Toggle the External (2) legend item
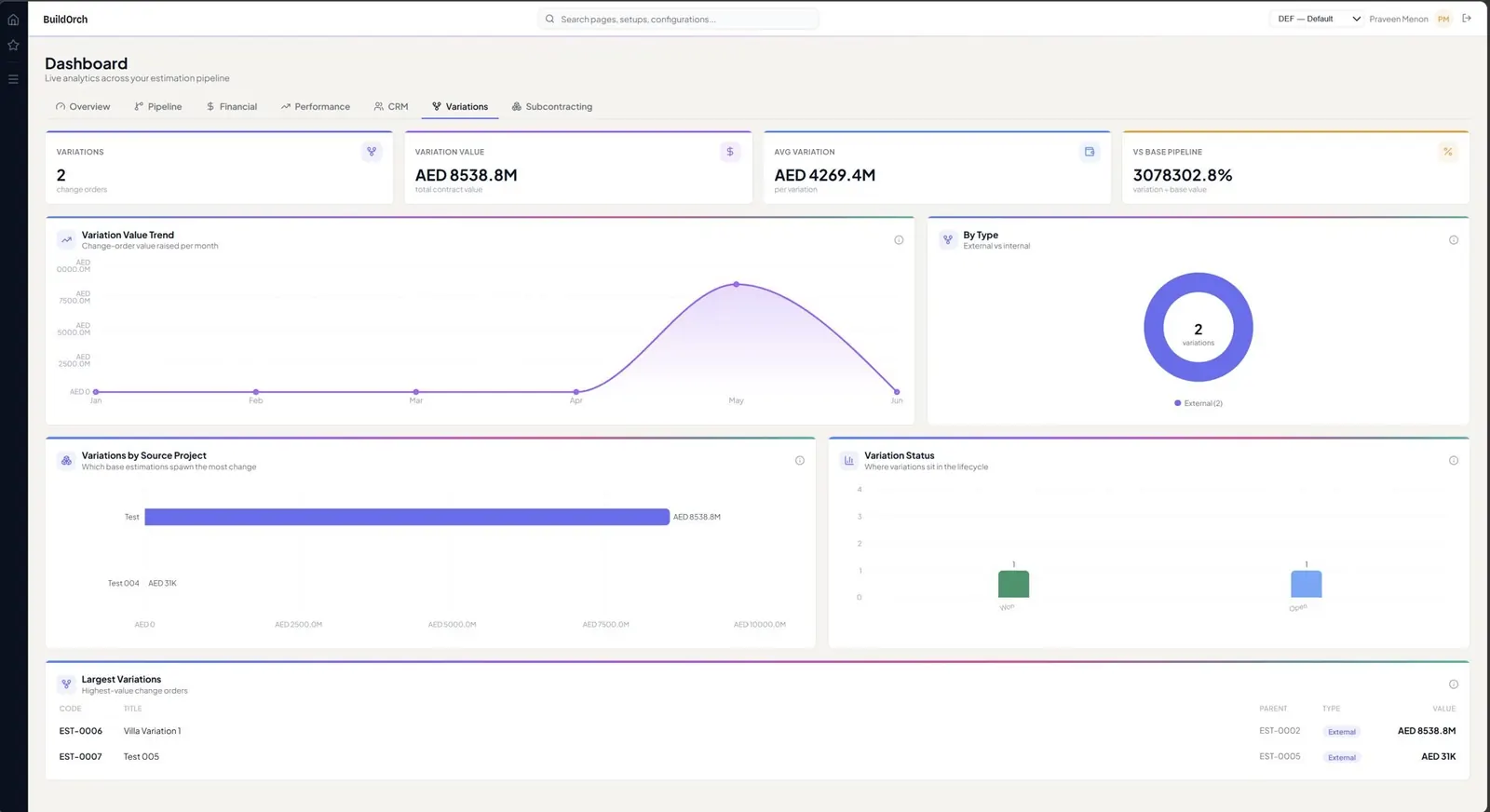This screenshot has width=1490, height=812. pos(1199,403)
